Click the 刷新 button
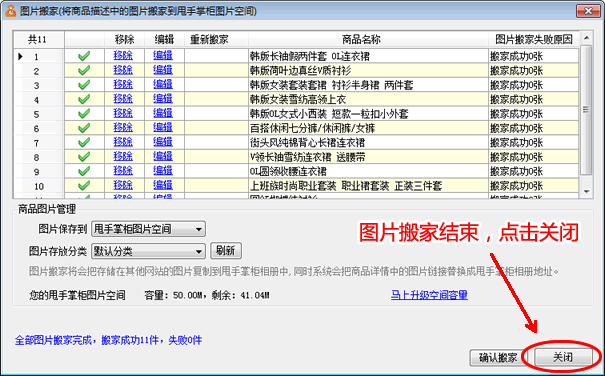The width and height of the screenshot is (605, 376). click(226, 251)
